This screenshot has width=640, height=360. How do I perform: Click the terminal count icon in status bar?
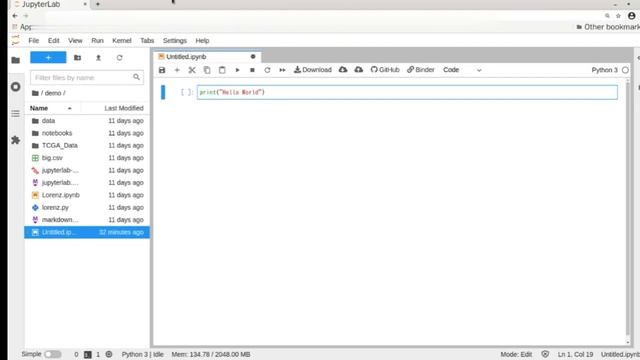[x=88, y=355]
